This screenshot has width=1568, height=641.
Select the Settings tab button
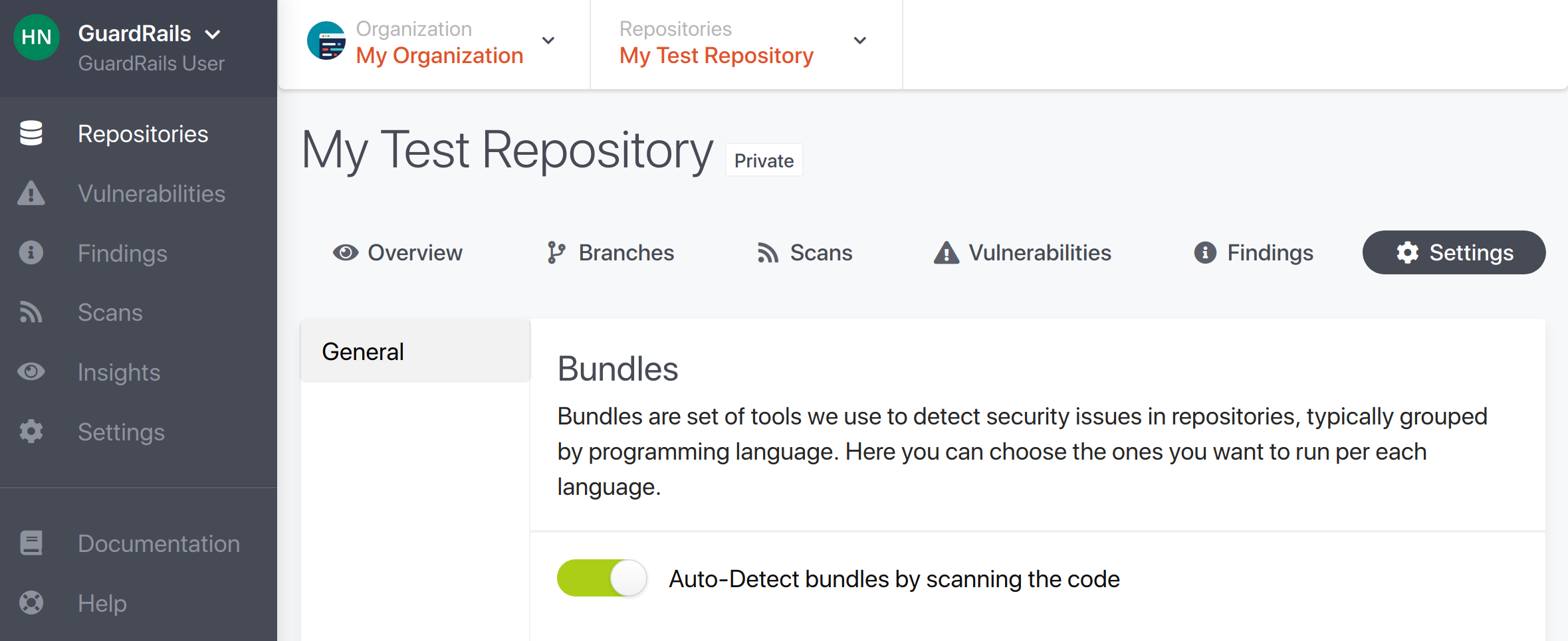pos(1454,252)
